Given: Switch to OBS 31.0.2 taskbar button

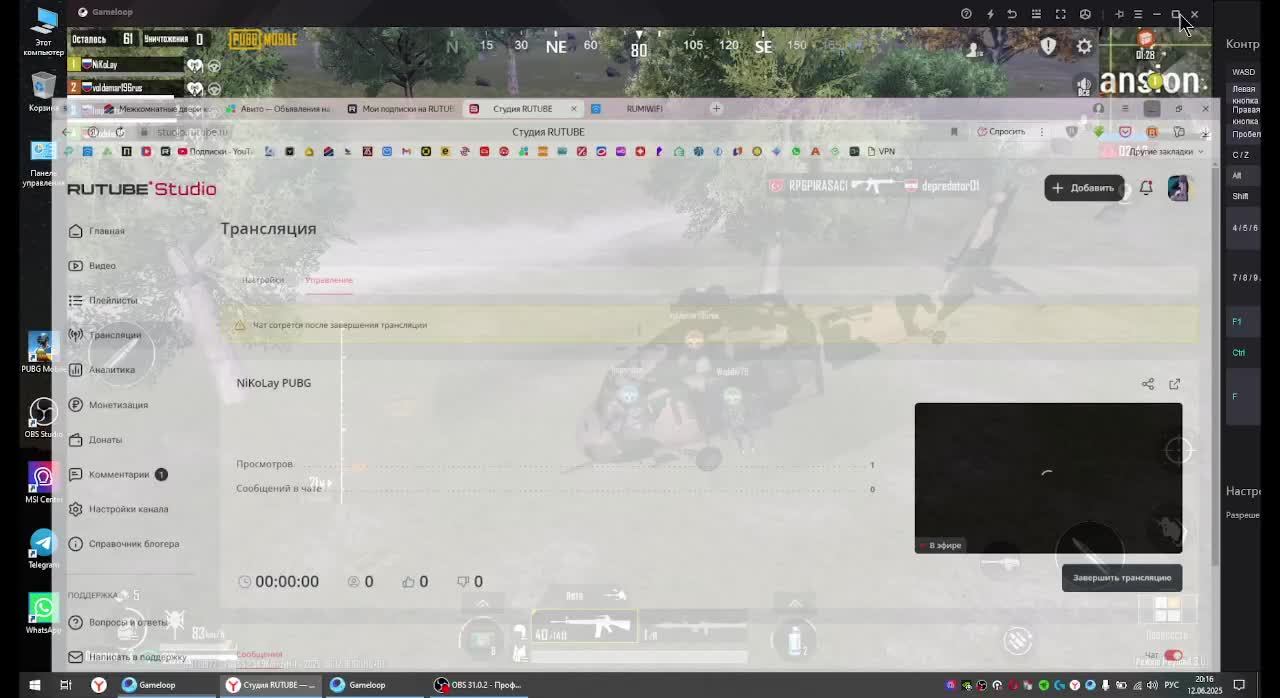Looking at the screenshot, I should tap(478, 685).
